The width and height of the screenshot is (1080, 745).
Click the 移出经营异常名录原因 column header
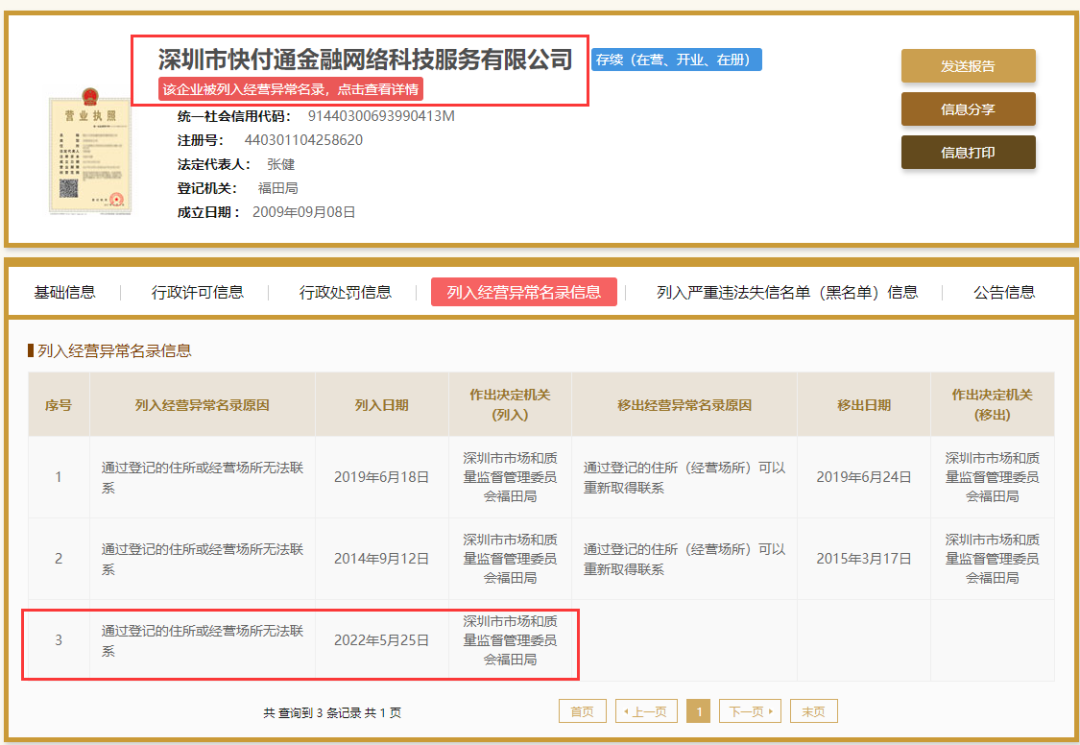(684, 405)
